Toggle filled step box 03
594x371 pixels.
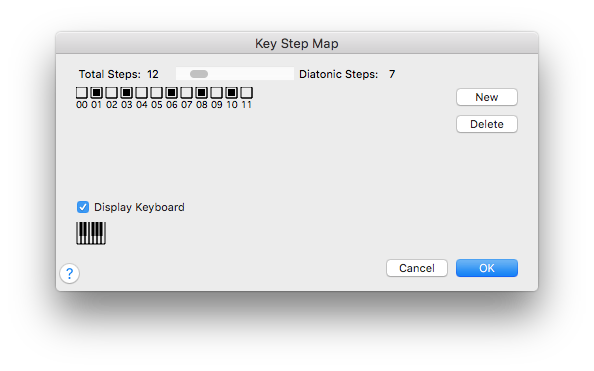127,92
